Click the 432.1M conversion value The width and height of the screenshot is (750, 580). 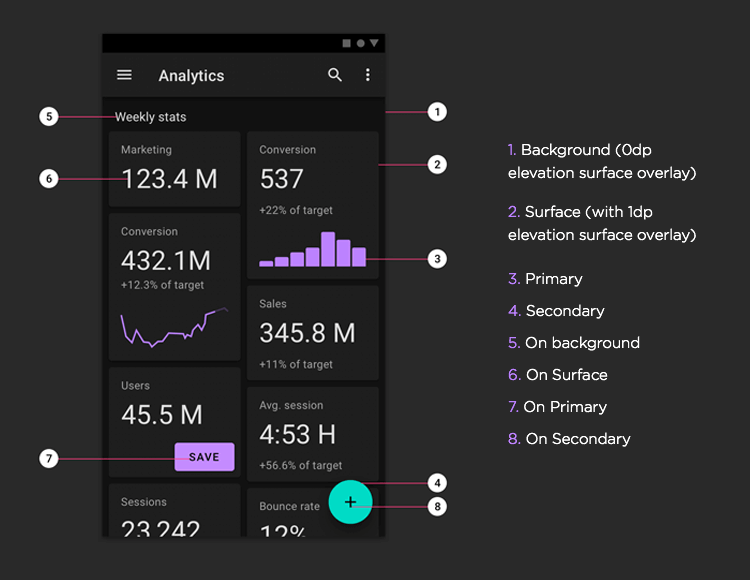click(x=165, y=261)
